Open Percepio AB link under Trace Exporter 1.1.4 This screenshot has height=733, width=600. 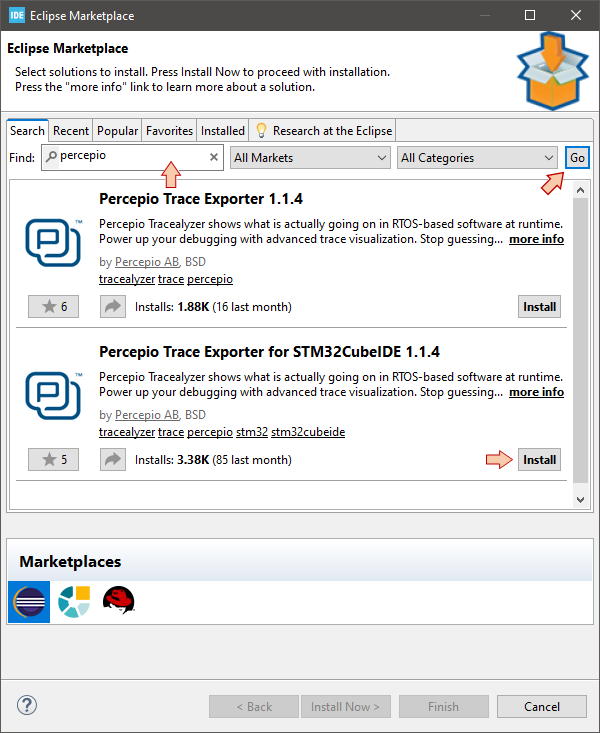(147, 262)
